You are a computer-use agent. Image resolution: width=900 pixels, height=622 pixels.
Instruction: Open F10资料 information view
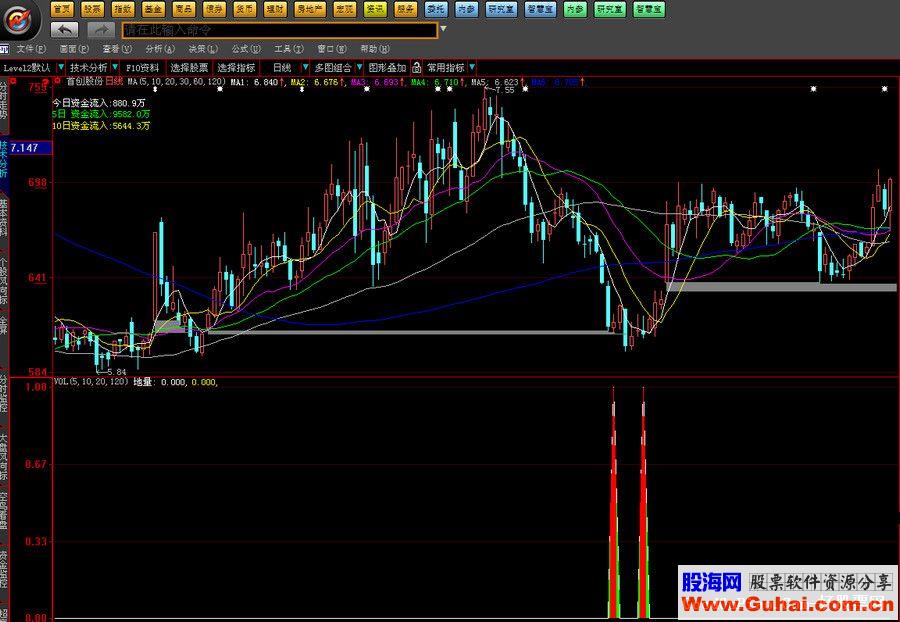(x=142, y=68)
